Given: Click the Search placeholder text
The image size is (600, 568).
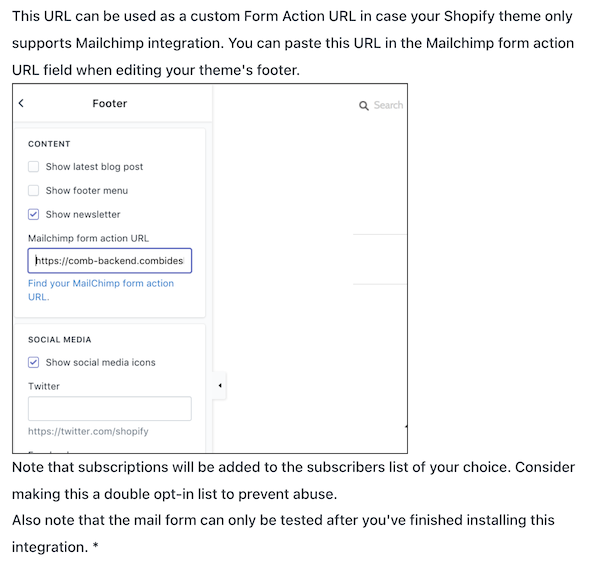Looking at the screenshot, I should [388, 105].
